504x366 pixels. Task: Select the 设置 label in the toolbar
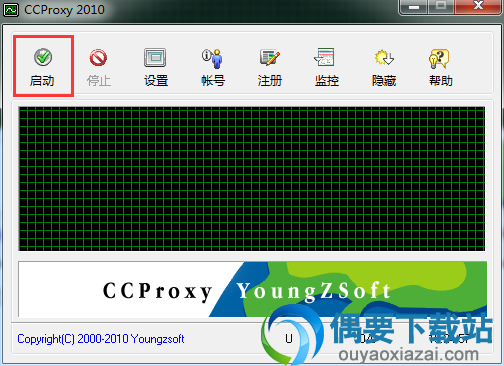pyautogui.click(x=156, y=81)
